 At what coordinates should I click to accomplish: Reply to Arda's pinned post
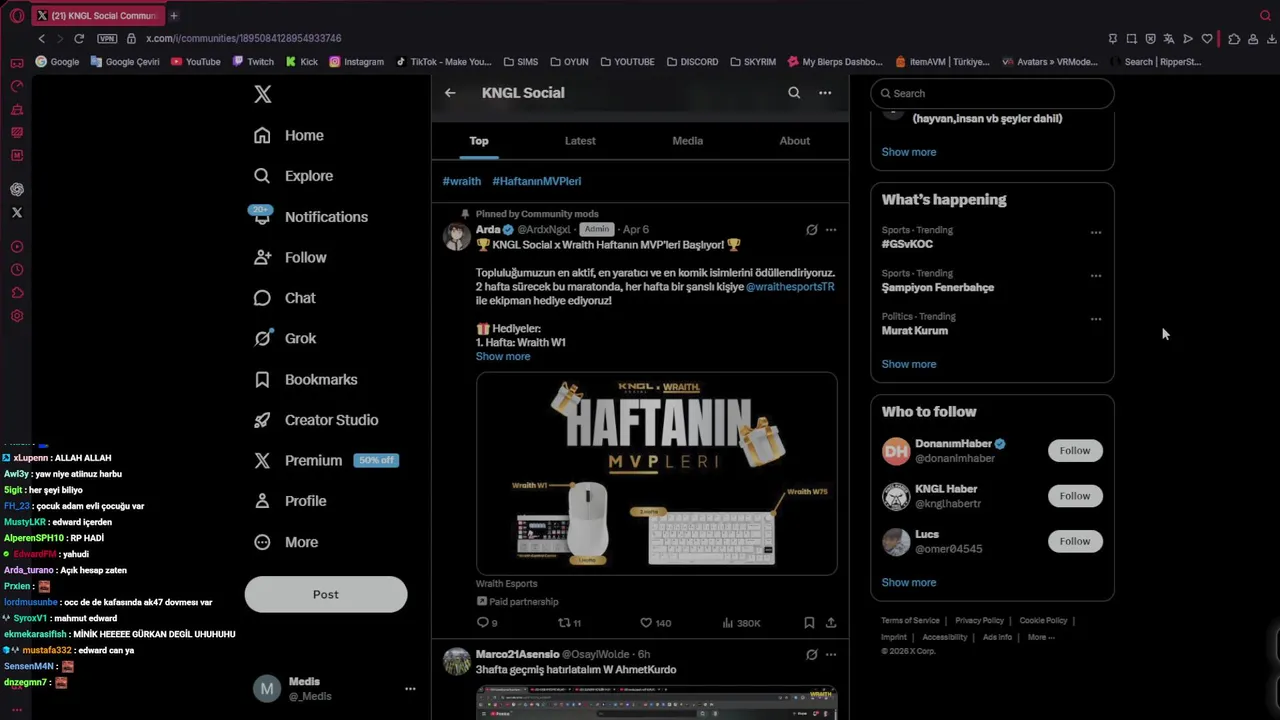point(488,623)
